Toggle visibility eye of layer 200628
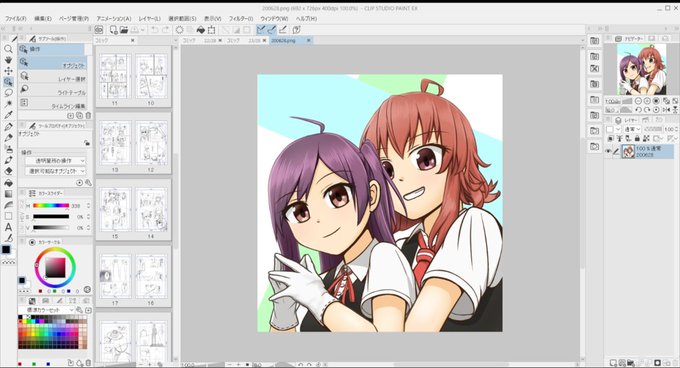The width and height of the screenshot is (680, 368). click(608, 151)
